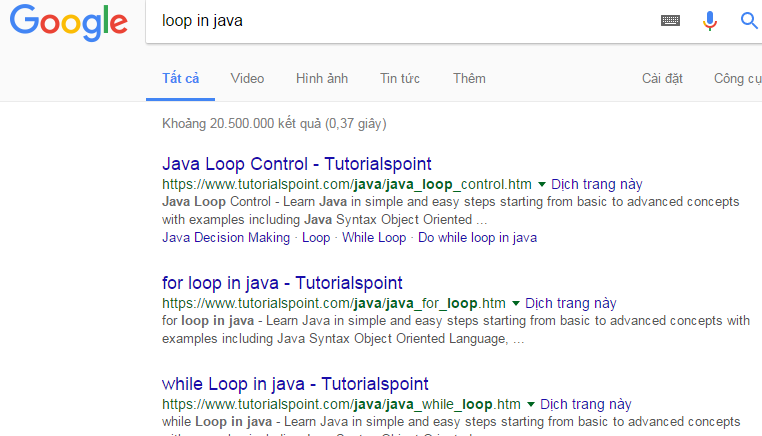Select the 'Tất cả' tab
762x436 pixels.
[x=180, y=78]
